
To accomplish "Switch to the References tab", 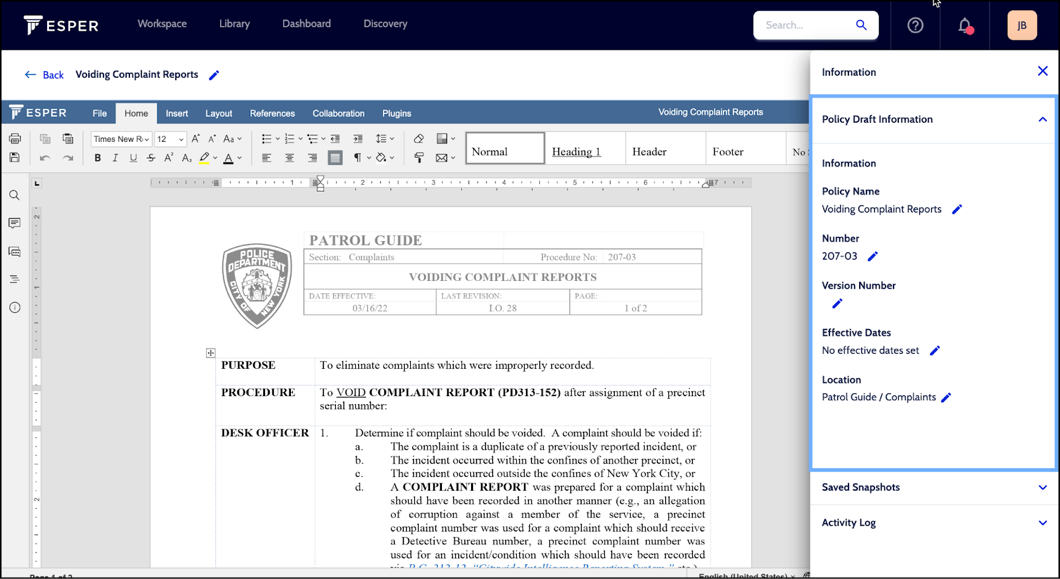I will [x=272, y=114].
